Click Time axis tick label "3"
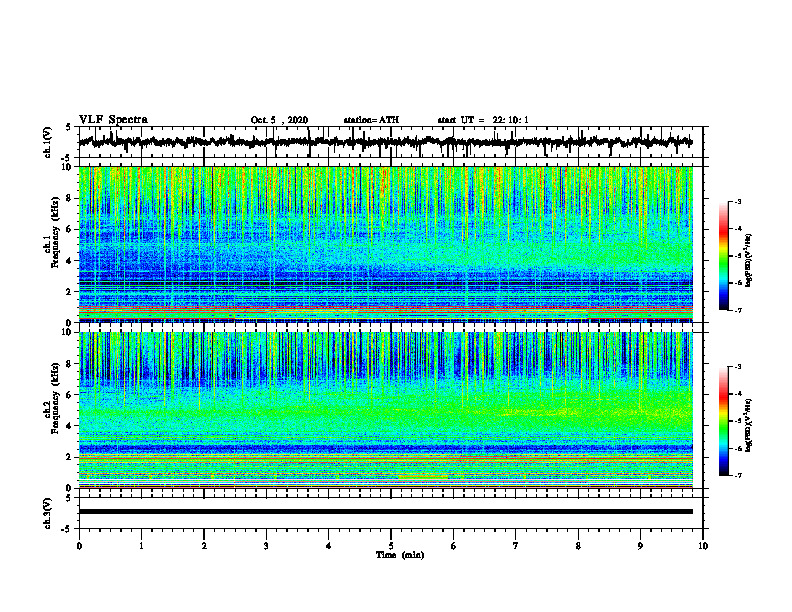This screenshot has height=612, width=792. (x=266, y=546)
